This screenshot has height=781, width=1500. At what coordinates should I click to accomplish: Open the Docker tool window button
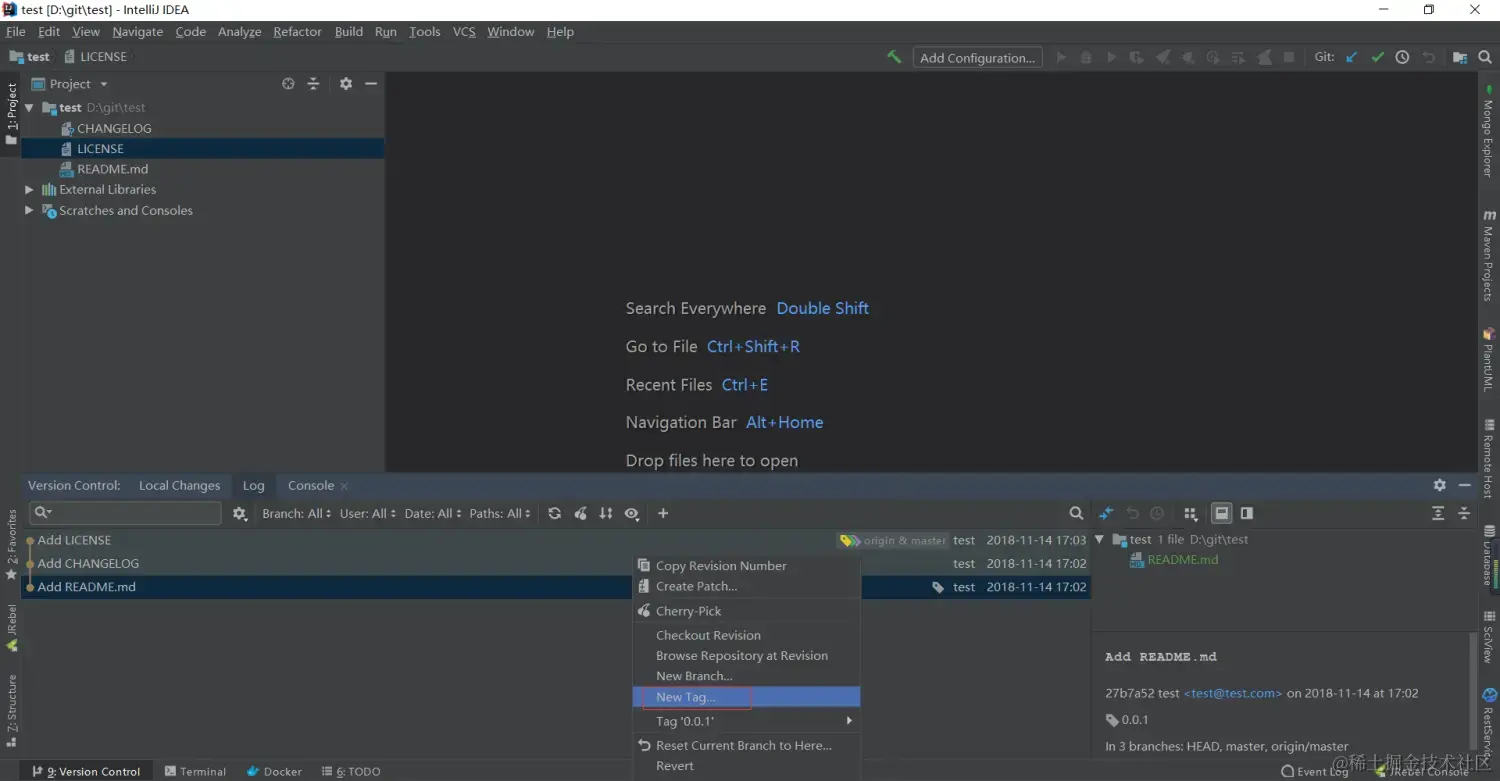tap(275, 771)
